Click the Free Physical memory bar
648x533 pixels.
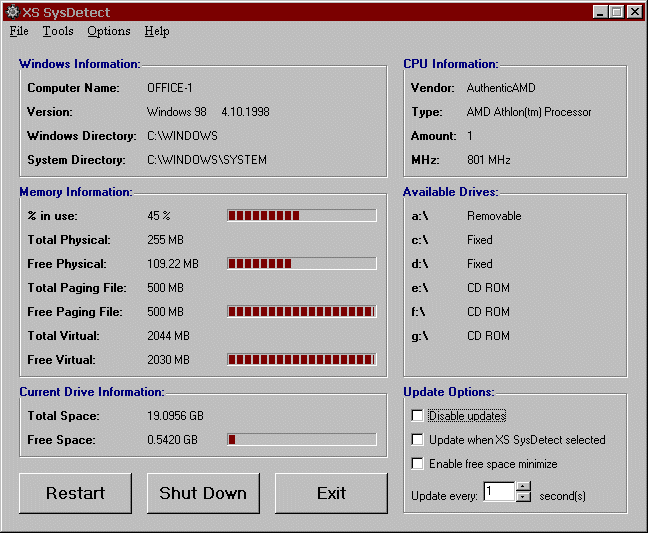pos(302,264)
